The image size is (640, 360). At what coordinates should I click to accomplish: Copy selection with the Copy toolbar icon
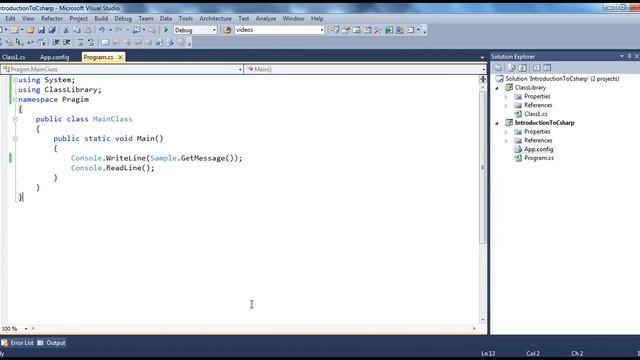coord(77,30)
